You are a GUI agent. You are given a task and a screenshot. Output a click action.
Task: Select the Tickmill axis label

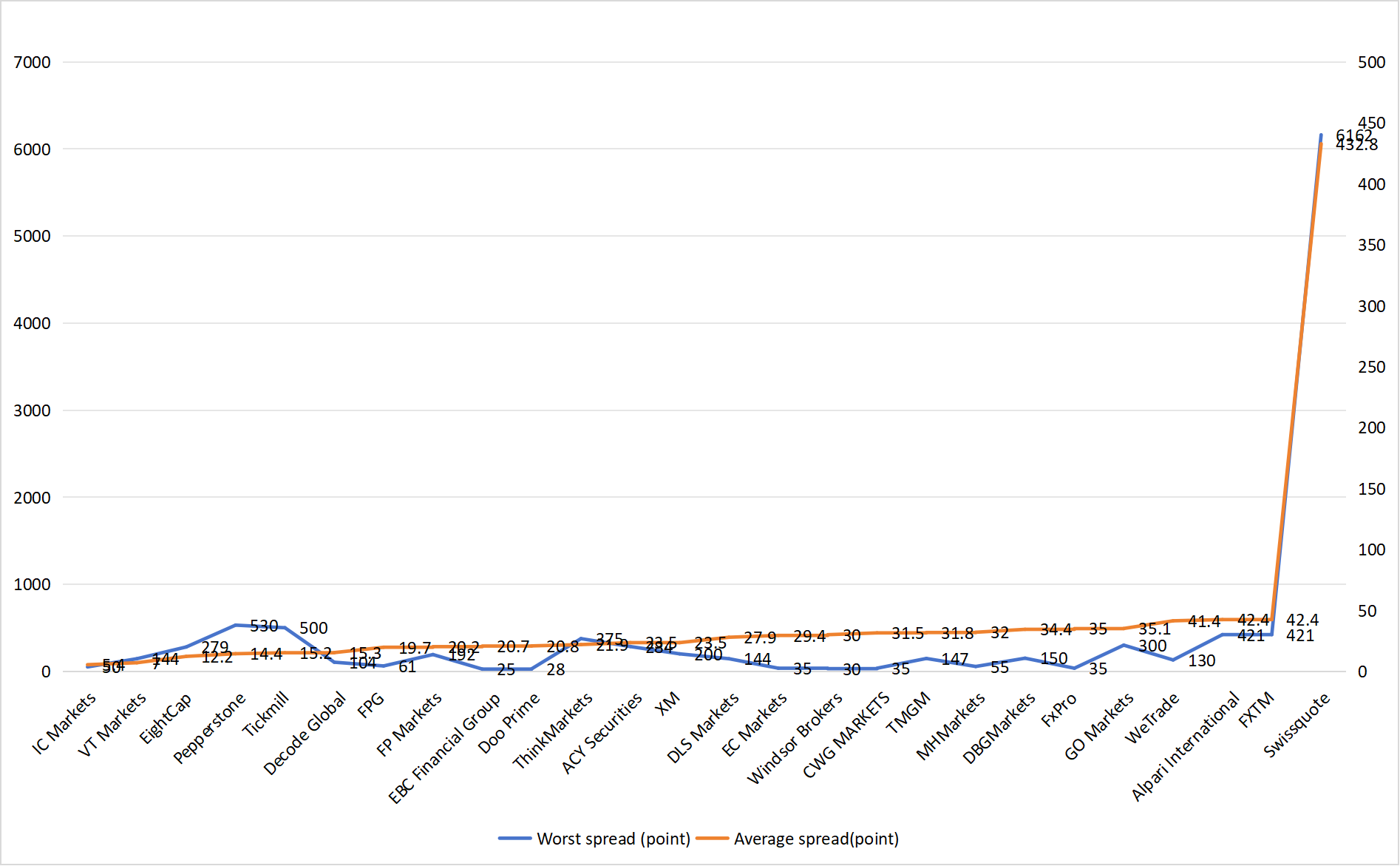coord(265,714)
